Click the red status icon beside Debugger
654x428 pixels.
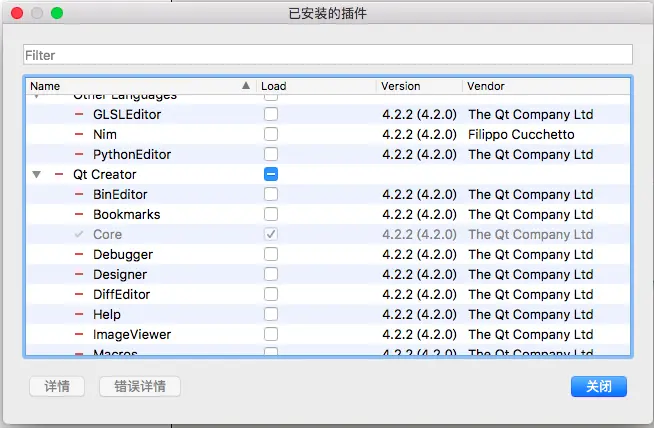point(79,254)
